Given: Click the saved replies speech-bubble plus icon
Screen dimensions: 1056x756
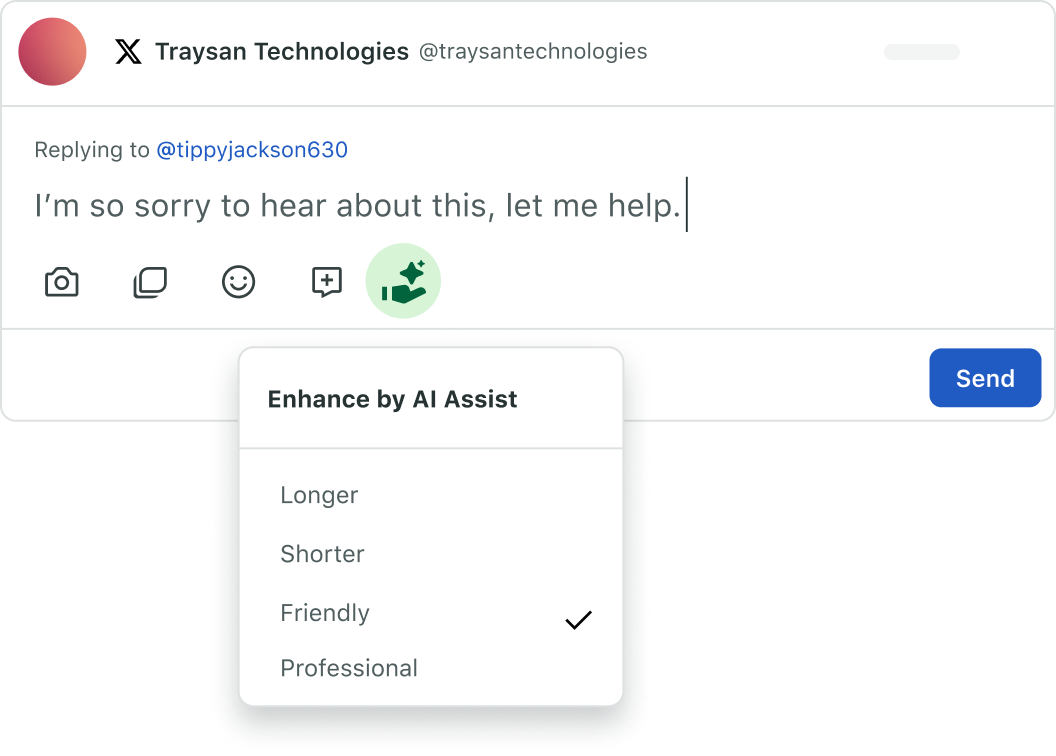Looking at the screenshot, I should click(x=327, y=282).
